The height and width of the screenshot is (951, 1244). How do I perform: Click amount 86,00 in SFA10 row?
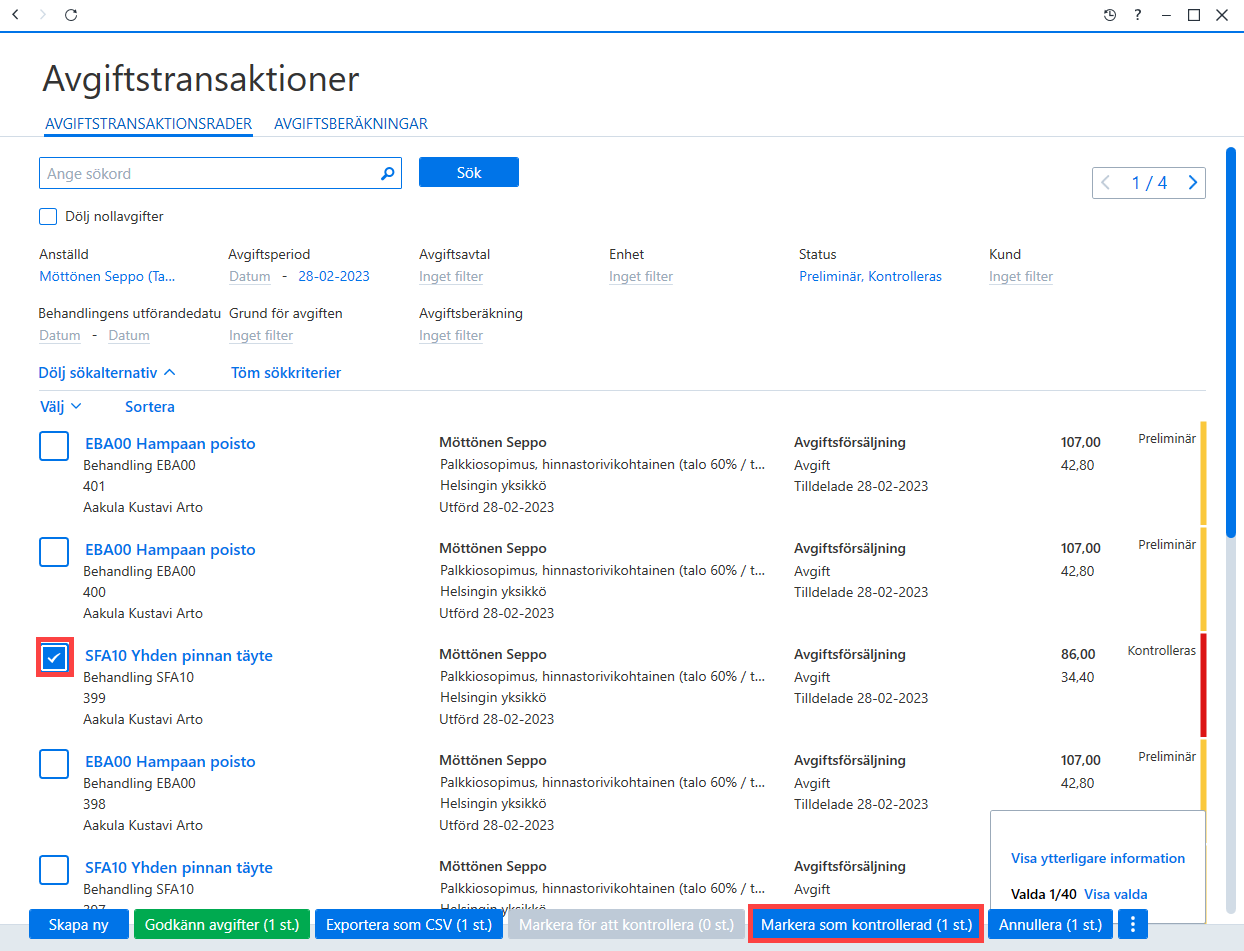coord(1078,654)
